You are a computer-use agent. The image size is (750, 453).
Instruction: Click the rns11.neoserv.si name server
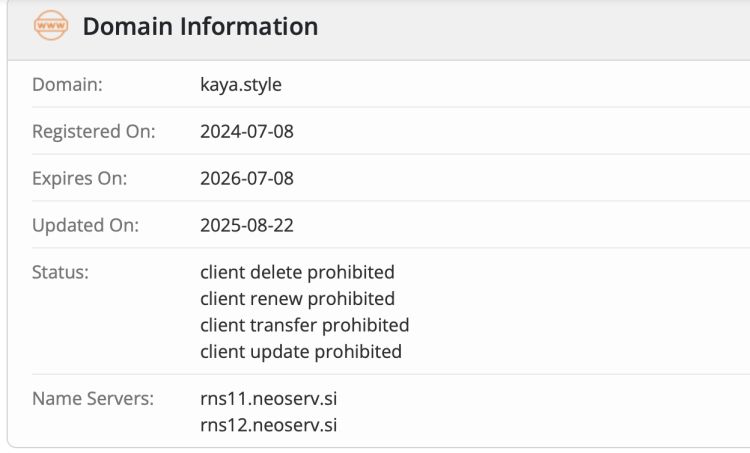(268, 399)
